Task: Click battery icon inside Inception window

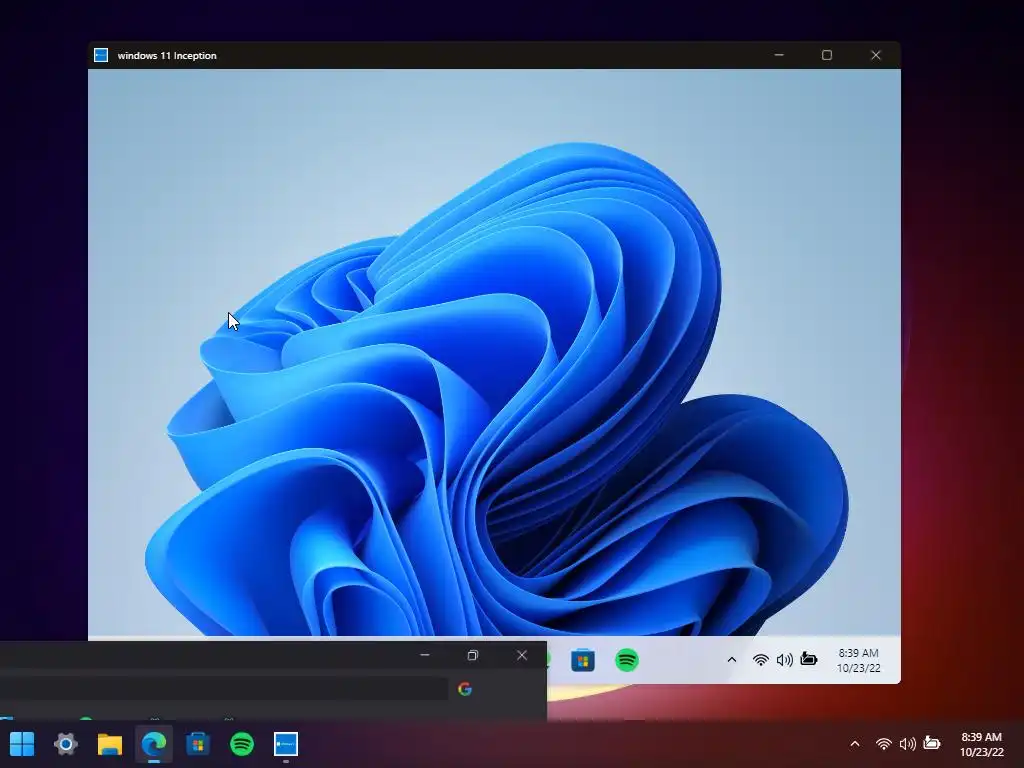Action: click(x=808, y=658)
